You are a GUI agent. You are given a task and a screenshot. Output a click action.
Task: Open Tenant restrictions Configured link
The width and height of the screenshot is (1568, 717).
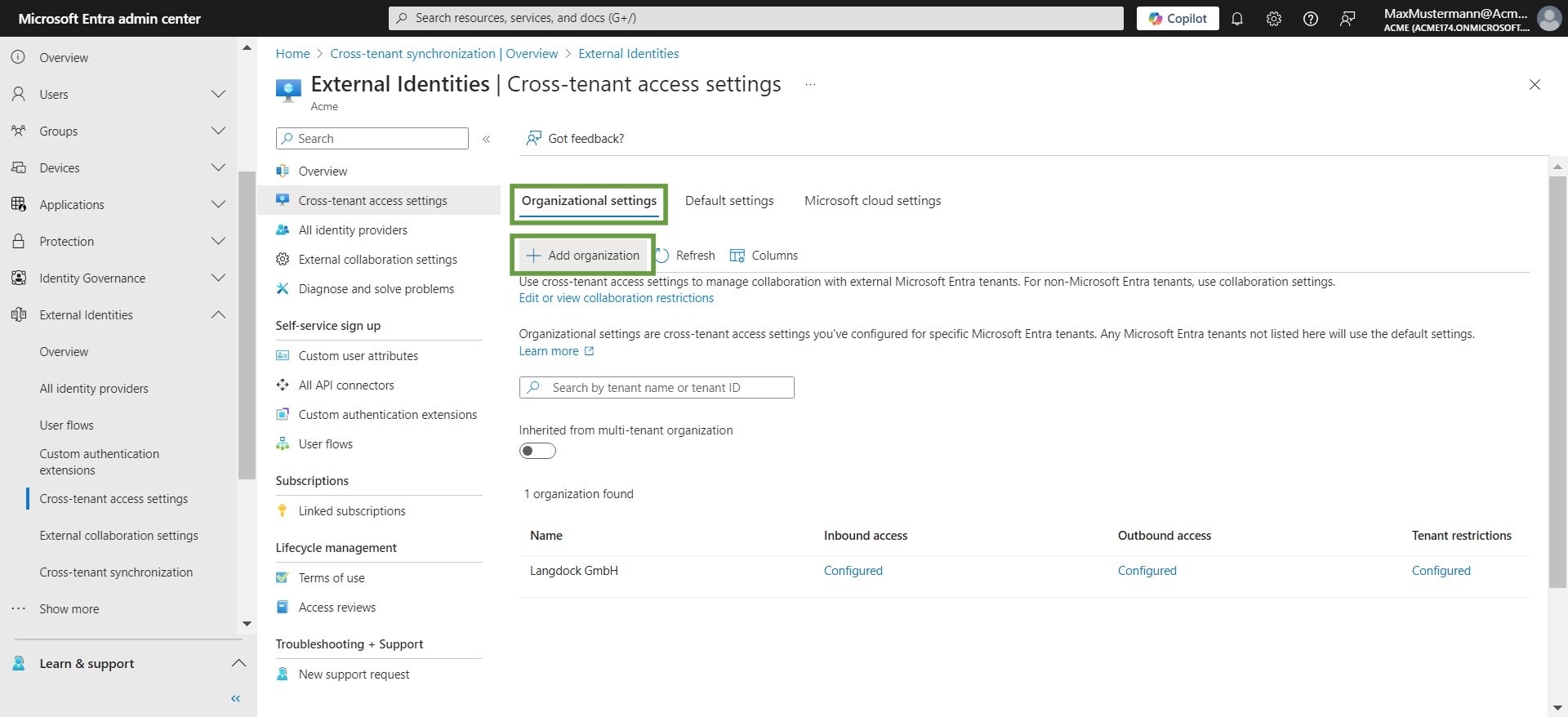(1441, 571)
